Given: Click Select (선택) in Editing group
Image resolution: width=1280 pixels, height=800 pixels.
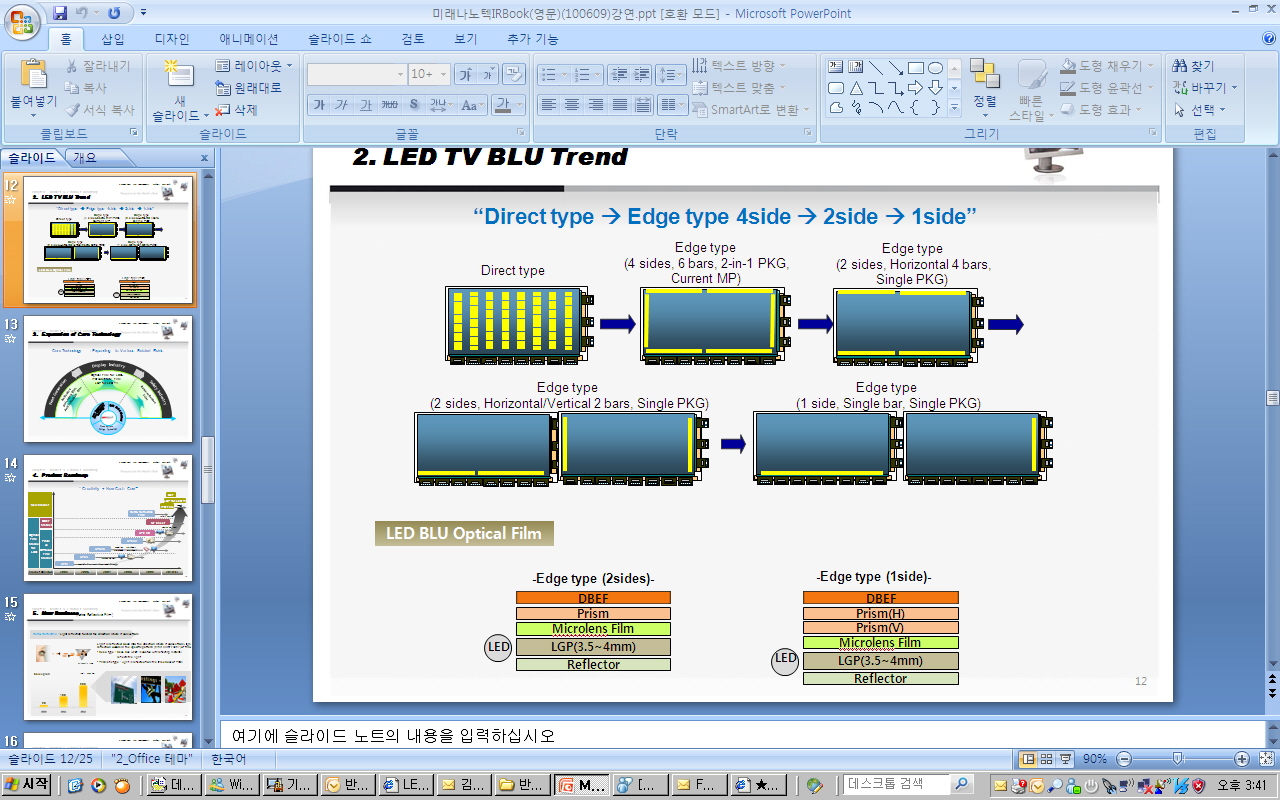Looking at the screenshot, I should pyautogui.click(x=1199, y=110).
